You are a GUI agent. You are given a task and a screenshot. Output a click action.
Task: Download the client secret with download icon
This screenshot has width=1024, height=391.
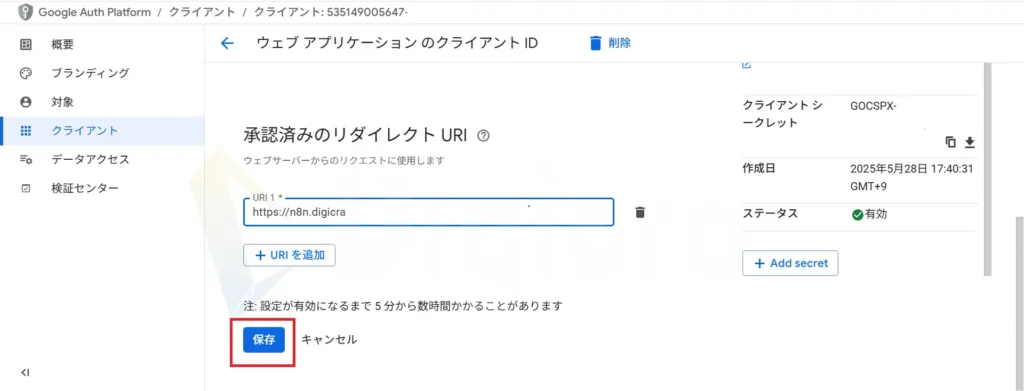[x=970, y=142]
